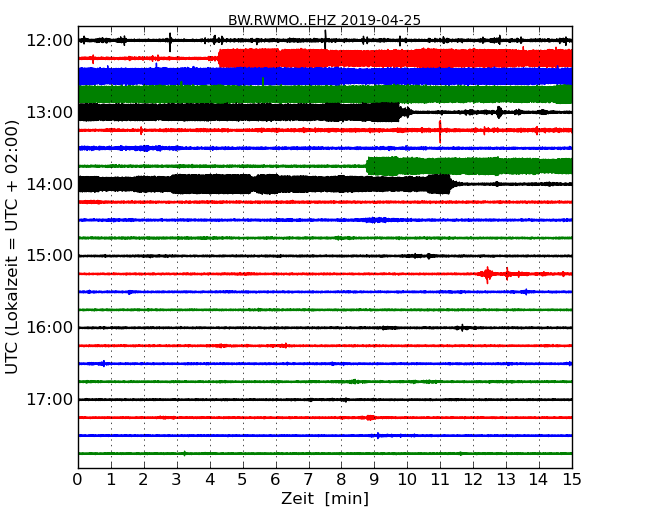The height and width of the screenshot is (520, 650).
Task: Click the 14:00 time label
Action: (50, 184)
